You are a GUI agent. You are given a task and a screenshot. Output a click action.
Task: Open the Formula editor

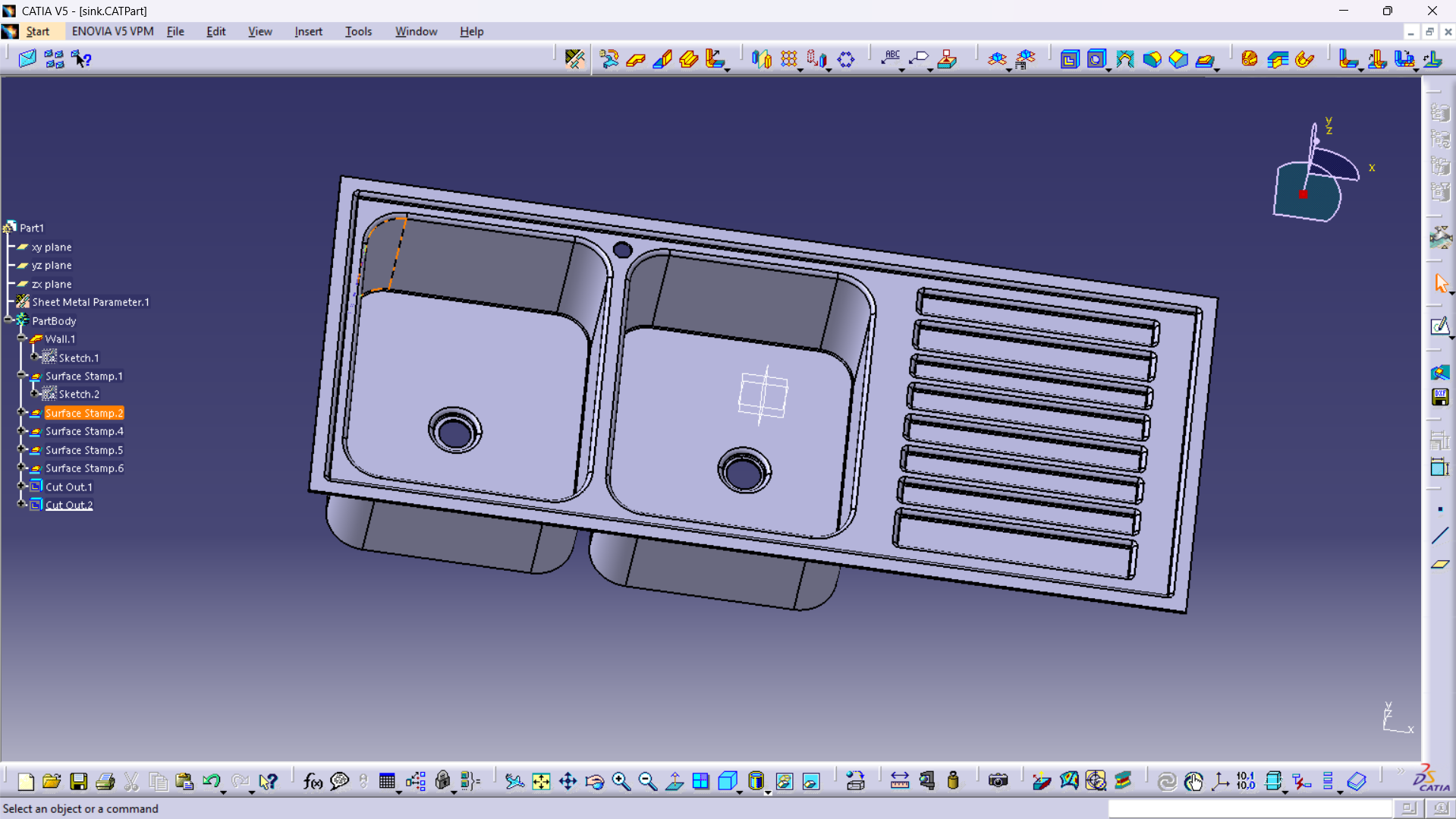coord(313,781)
